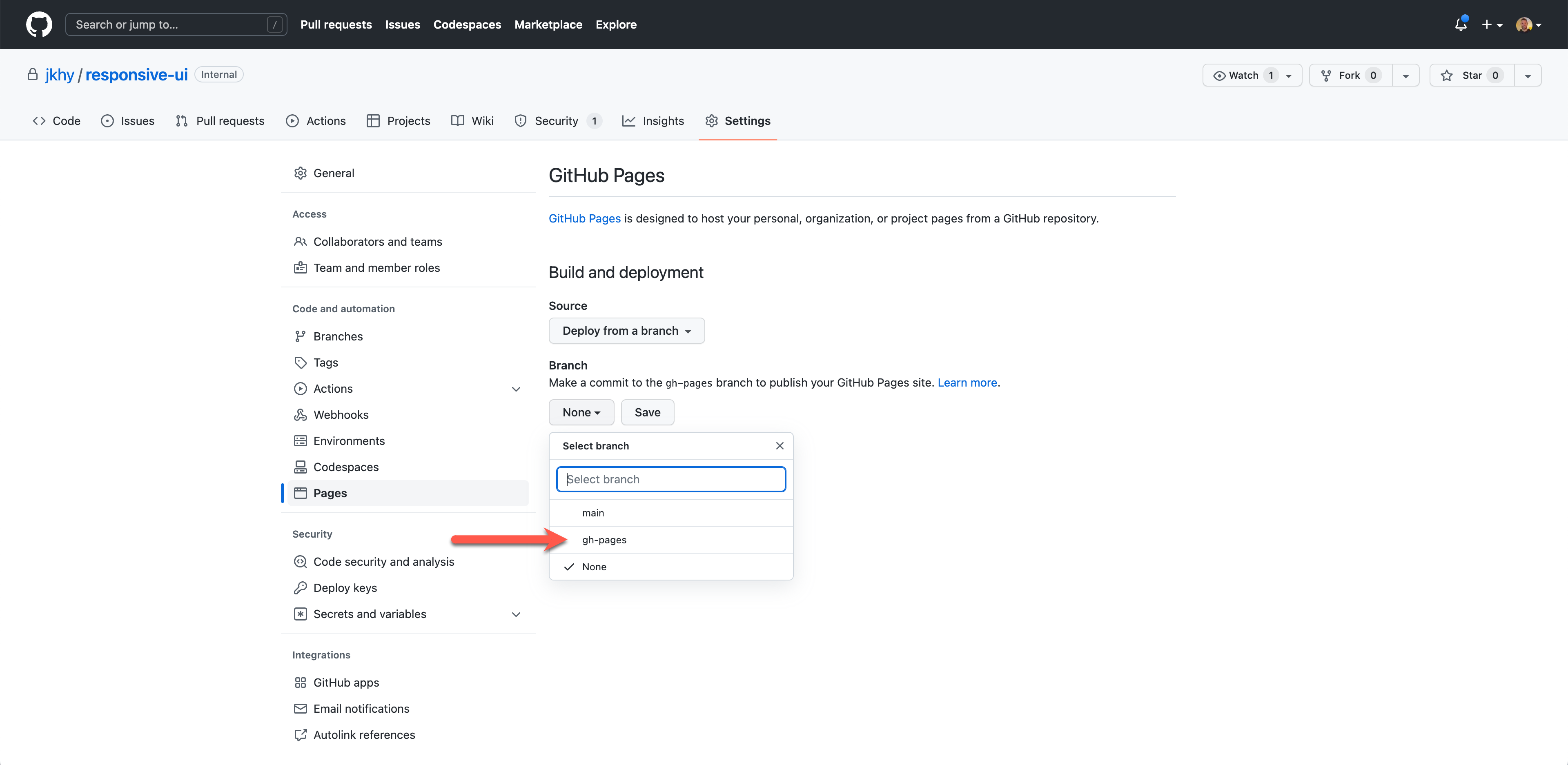Open the Security repository tab
The height and width of the screenshot is (765, 1568).
[x=556, y=120]
